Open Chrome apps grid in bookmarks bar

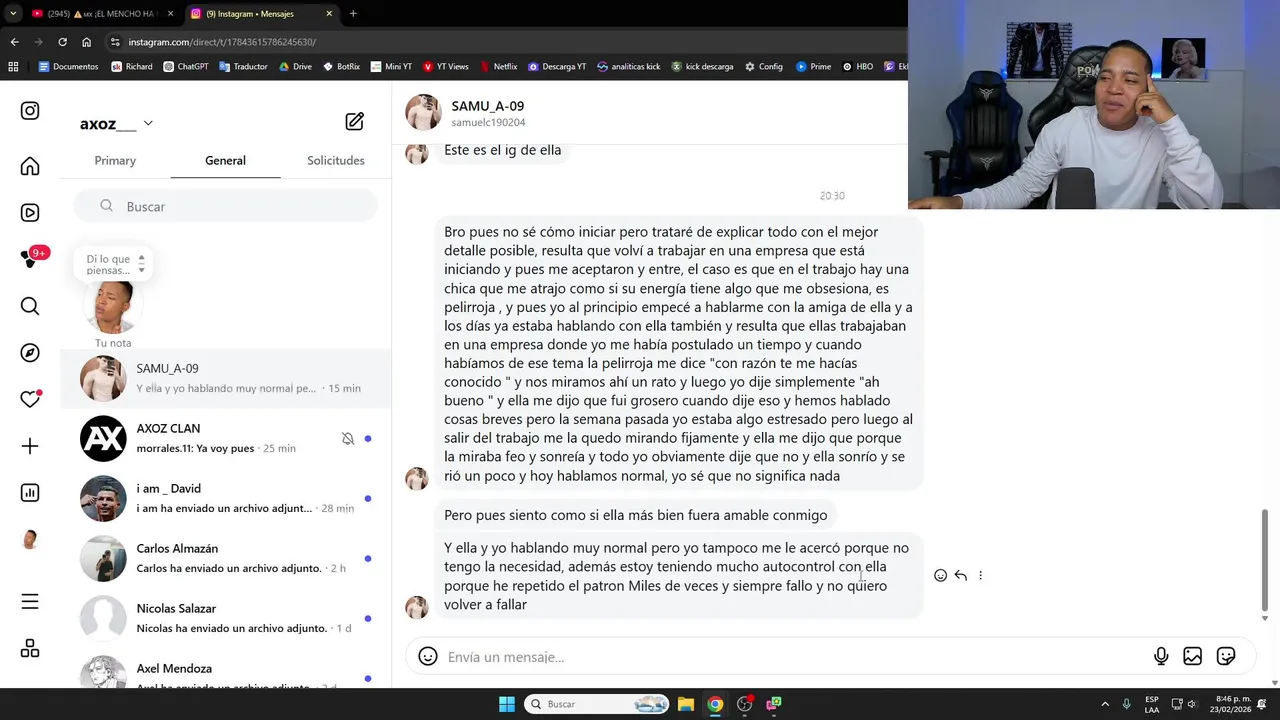[13, 67]
